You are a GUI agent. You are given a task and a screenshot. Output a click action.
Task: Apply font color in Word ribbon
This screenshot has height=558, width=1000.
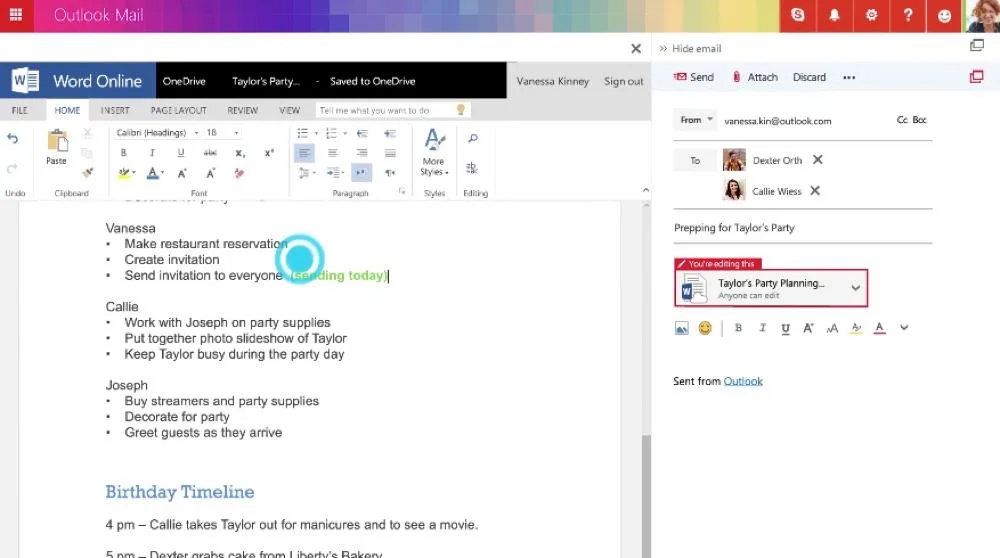tap(152, 173)
